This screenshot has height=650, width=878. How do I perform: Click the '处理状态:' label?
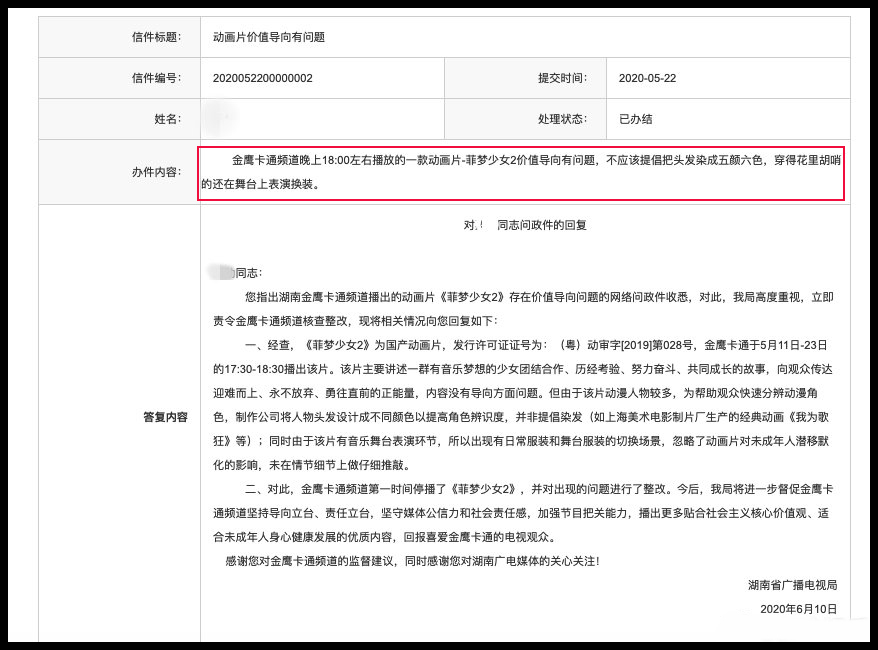[x=562, y=119]
